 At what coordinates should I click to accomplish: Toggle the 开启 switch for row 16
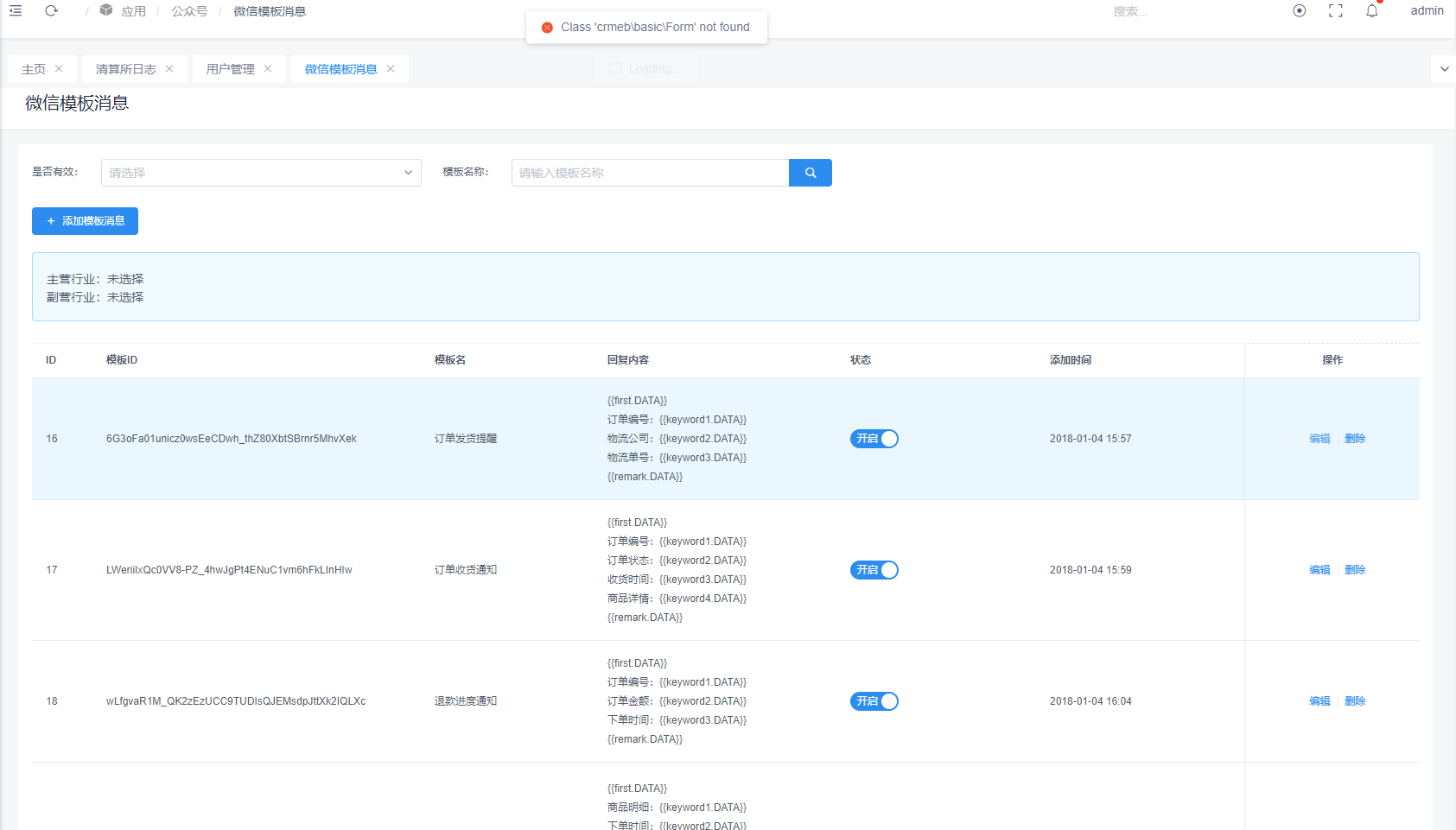[x=874, y=439]
